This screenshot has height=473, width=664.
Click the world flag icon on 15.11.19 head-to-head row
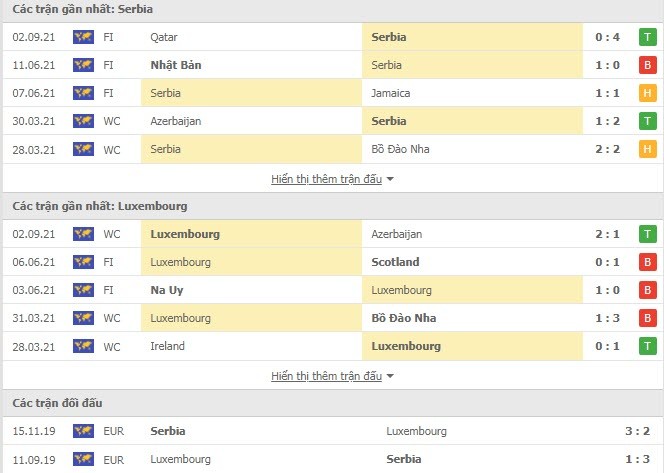83,431
